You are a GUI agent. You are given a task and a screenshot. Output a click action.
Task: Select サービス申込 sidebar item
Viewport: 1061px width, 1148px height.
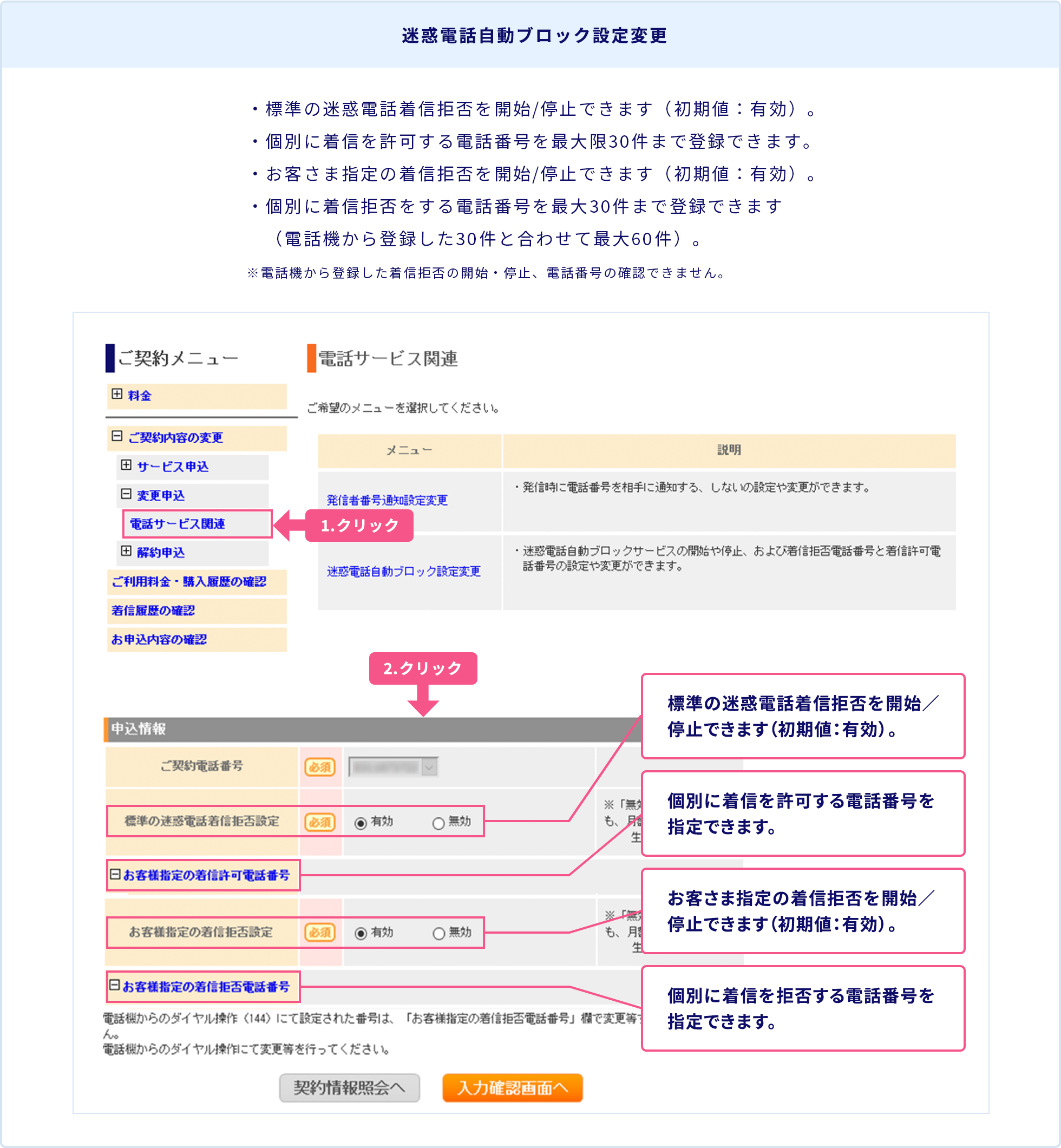click(x=172, y=467)
